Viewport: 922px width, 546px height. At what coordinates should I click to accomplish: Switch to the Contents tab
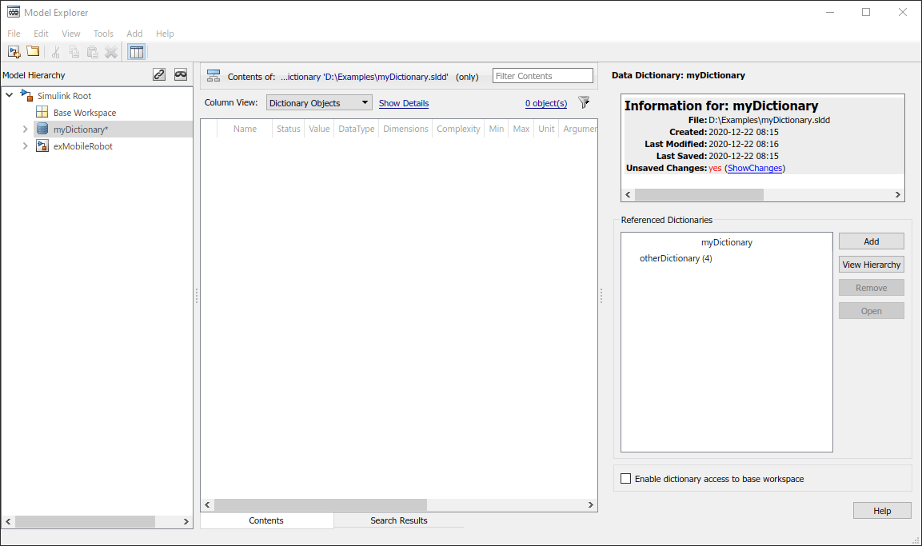tap(266, 520)
